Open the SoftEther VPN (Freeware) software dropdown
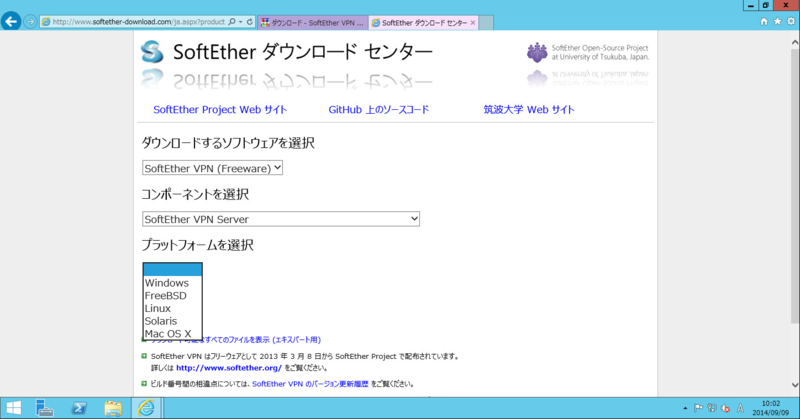Viewport: 800px width, 419px height. [212, 168]
